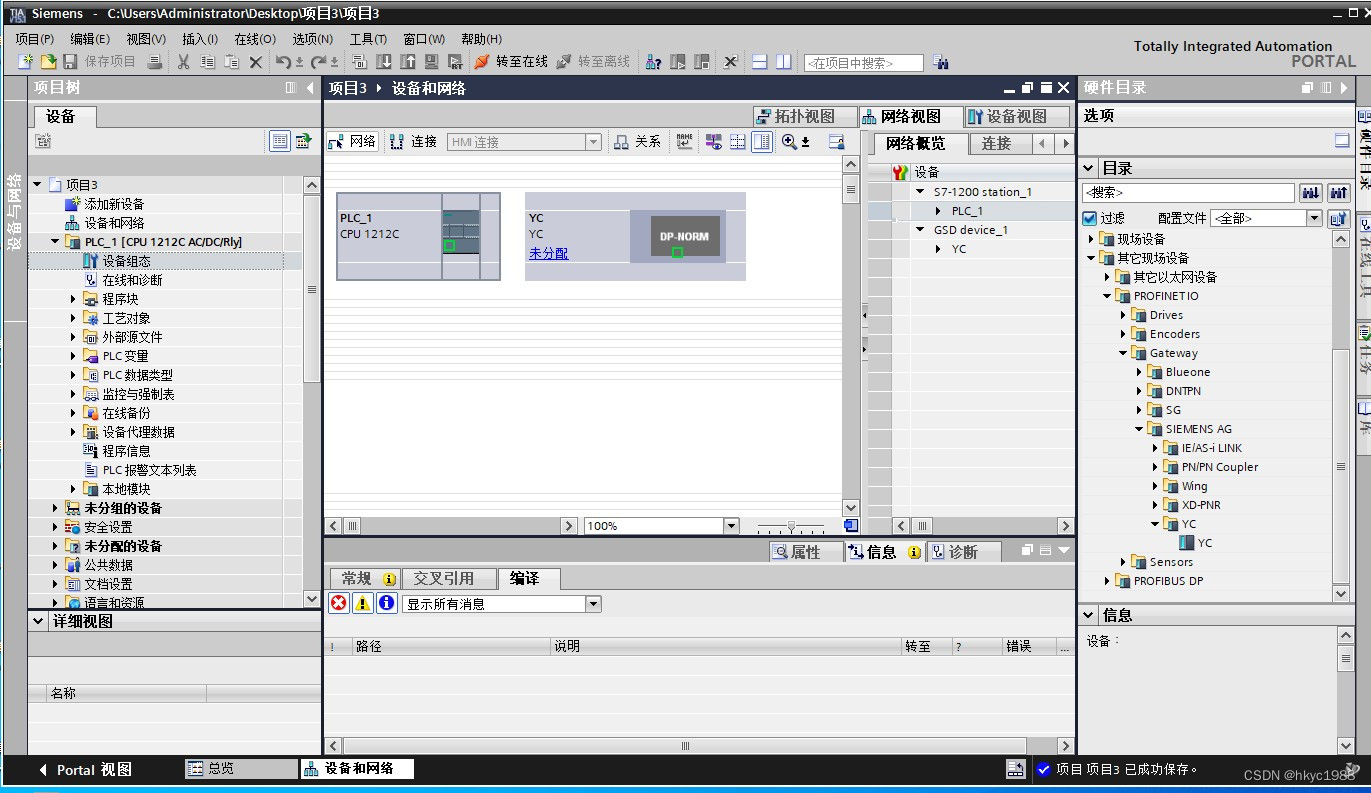Click the catalog 搜索 input field
Image resolution: width=1371 pixels, height=793 pixels.
click(x=1188, y=193)
